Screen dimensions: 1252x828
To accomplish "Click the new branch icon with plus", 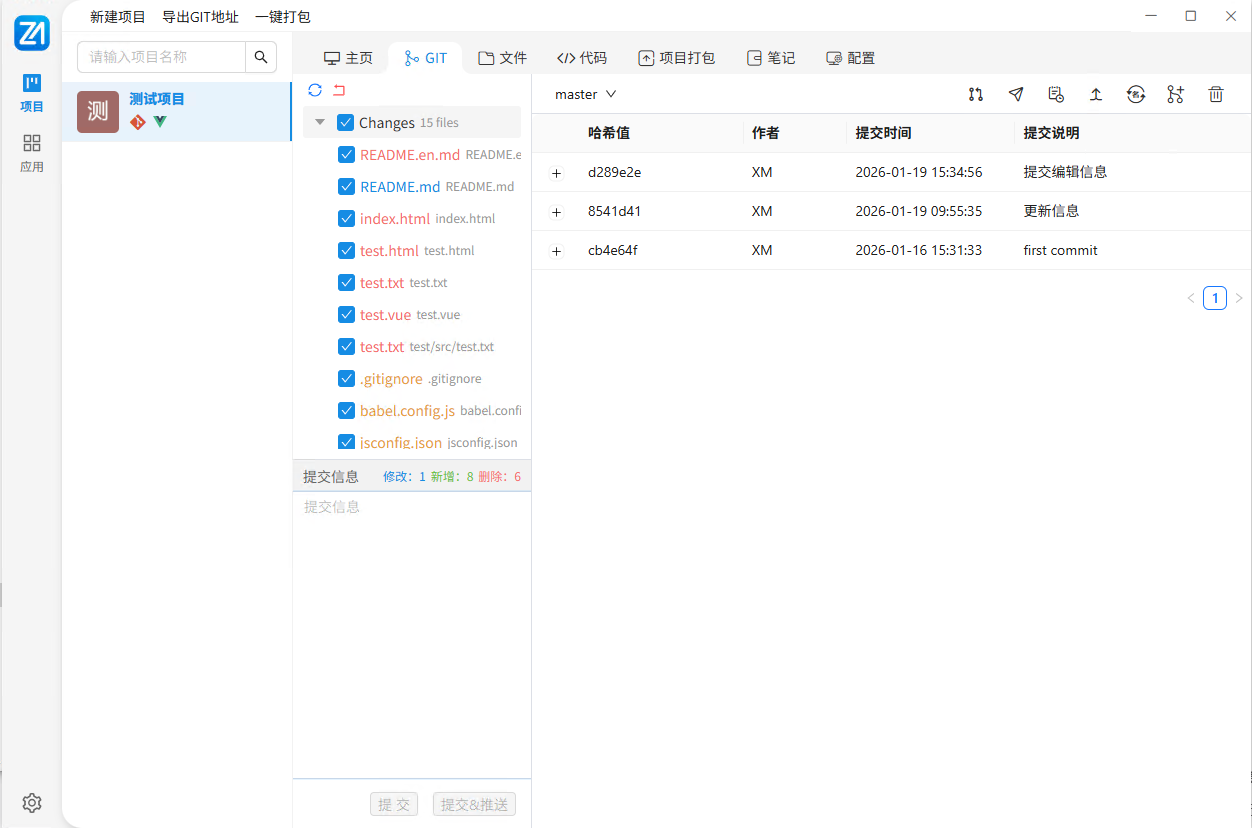I will 1175,94.
